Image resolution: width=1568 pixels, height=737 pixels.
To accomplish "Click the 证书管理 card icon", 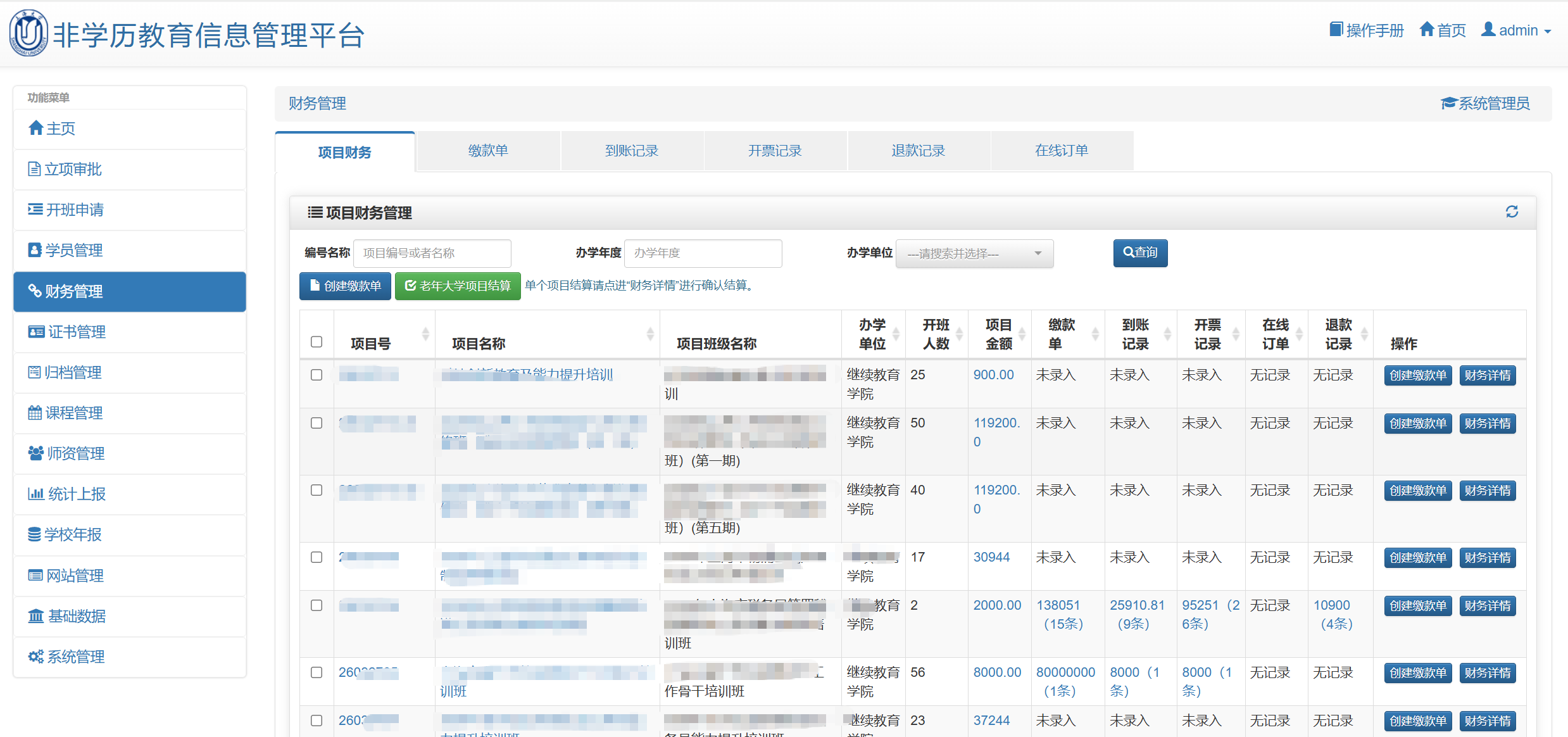I will pos(37,332).
